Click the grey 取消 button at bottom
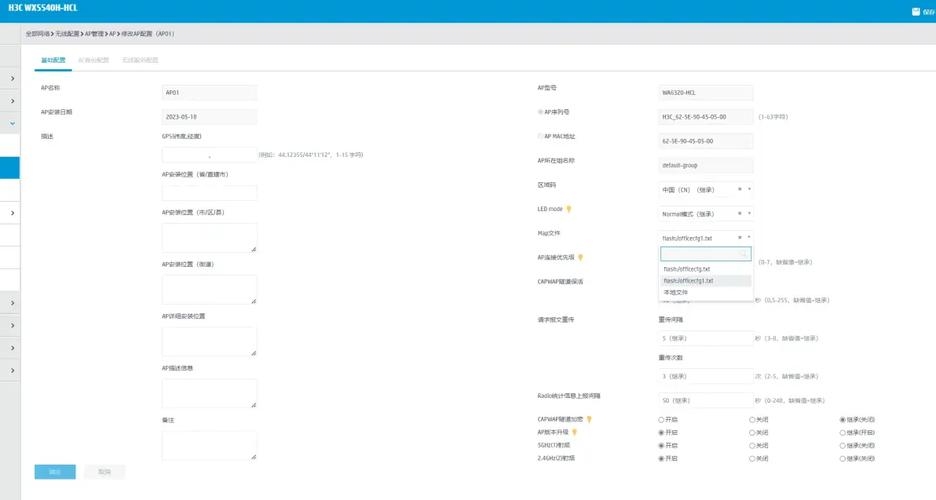This screenshot has height=500, width=936. [105, 472]
